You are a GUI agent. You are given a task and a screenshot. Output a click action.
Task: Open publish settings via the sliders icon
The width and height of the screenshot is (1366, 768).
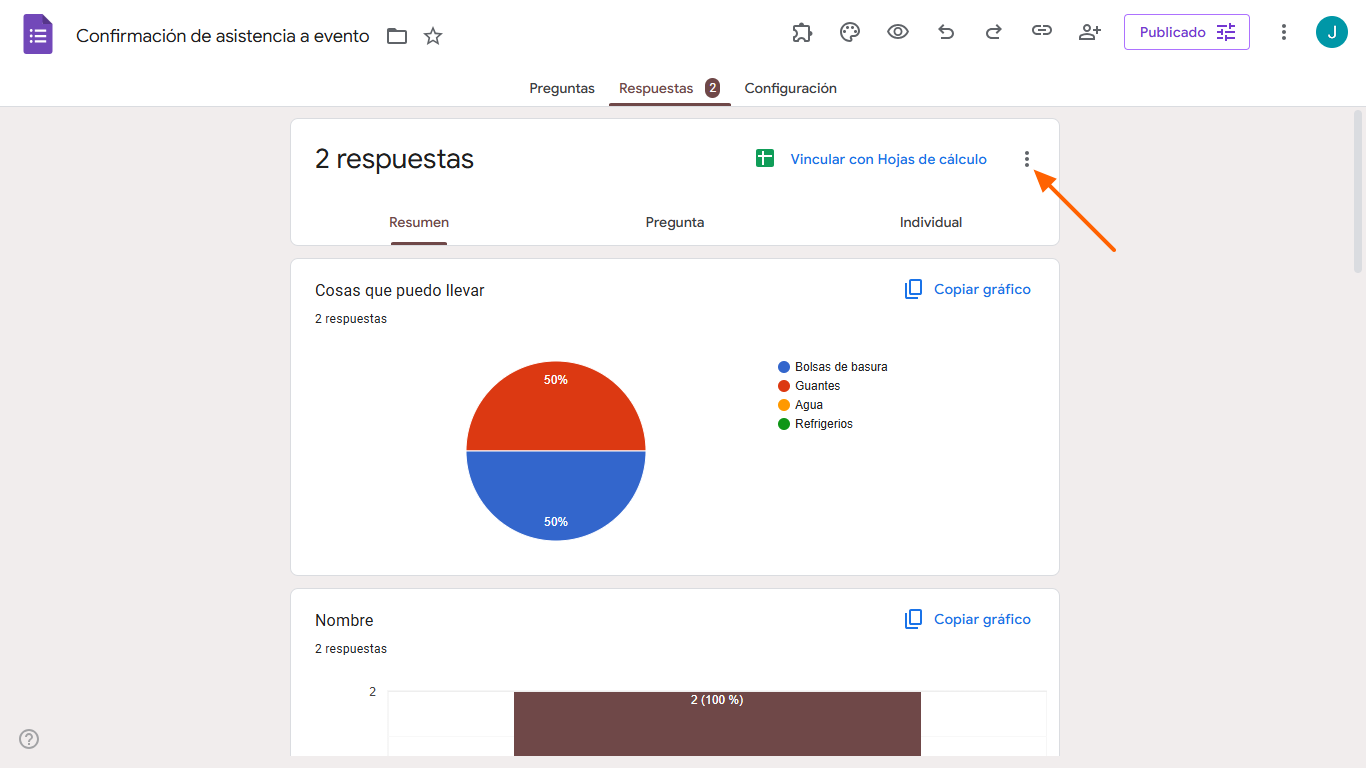(x=1226, y=31)
